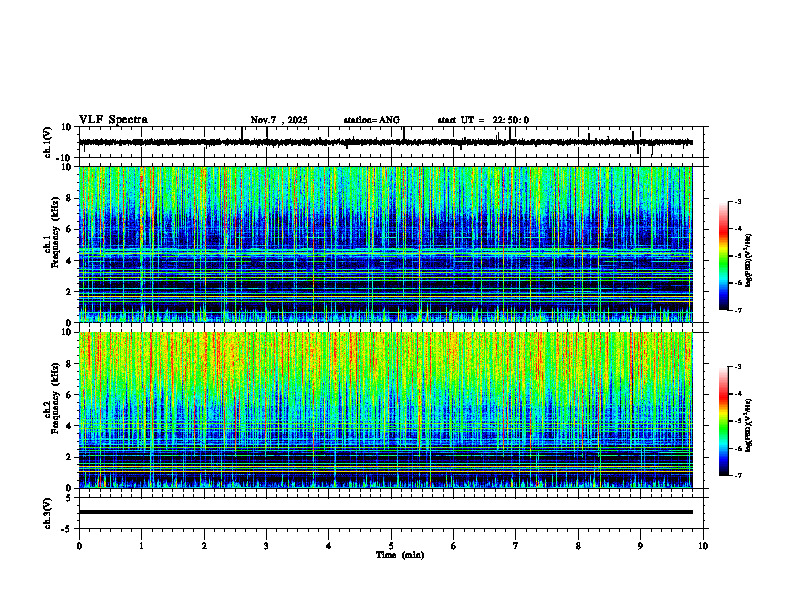
Task: Click the ch.1 spectrogram panel
Action: coord(385,244)
